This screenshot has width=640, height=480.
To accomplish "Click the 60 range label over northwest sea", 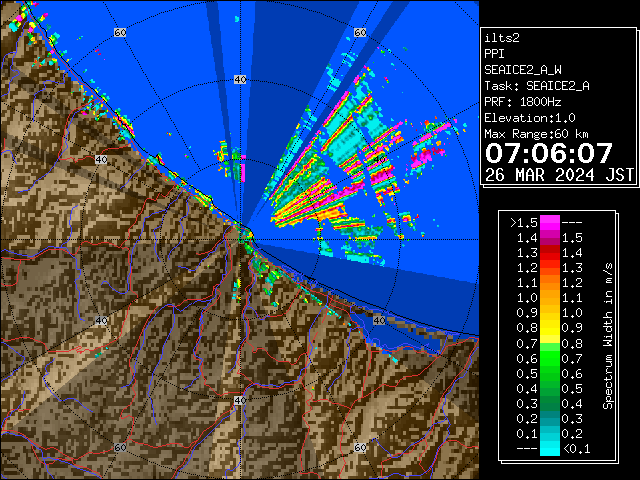I will 120,32.
